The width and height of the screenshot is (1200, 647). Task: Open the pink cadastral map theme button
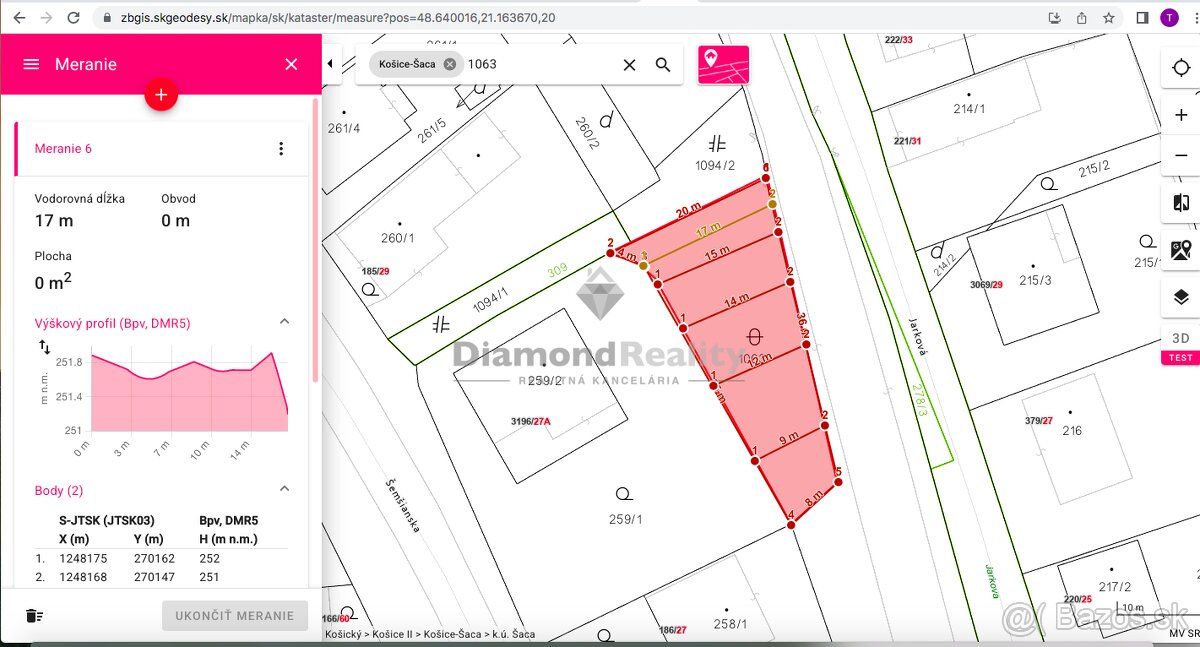(x=723, y=64)
